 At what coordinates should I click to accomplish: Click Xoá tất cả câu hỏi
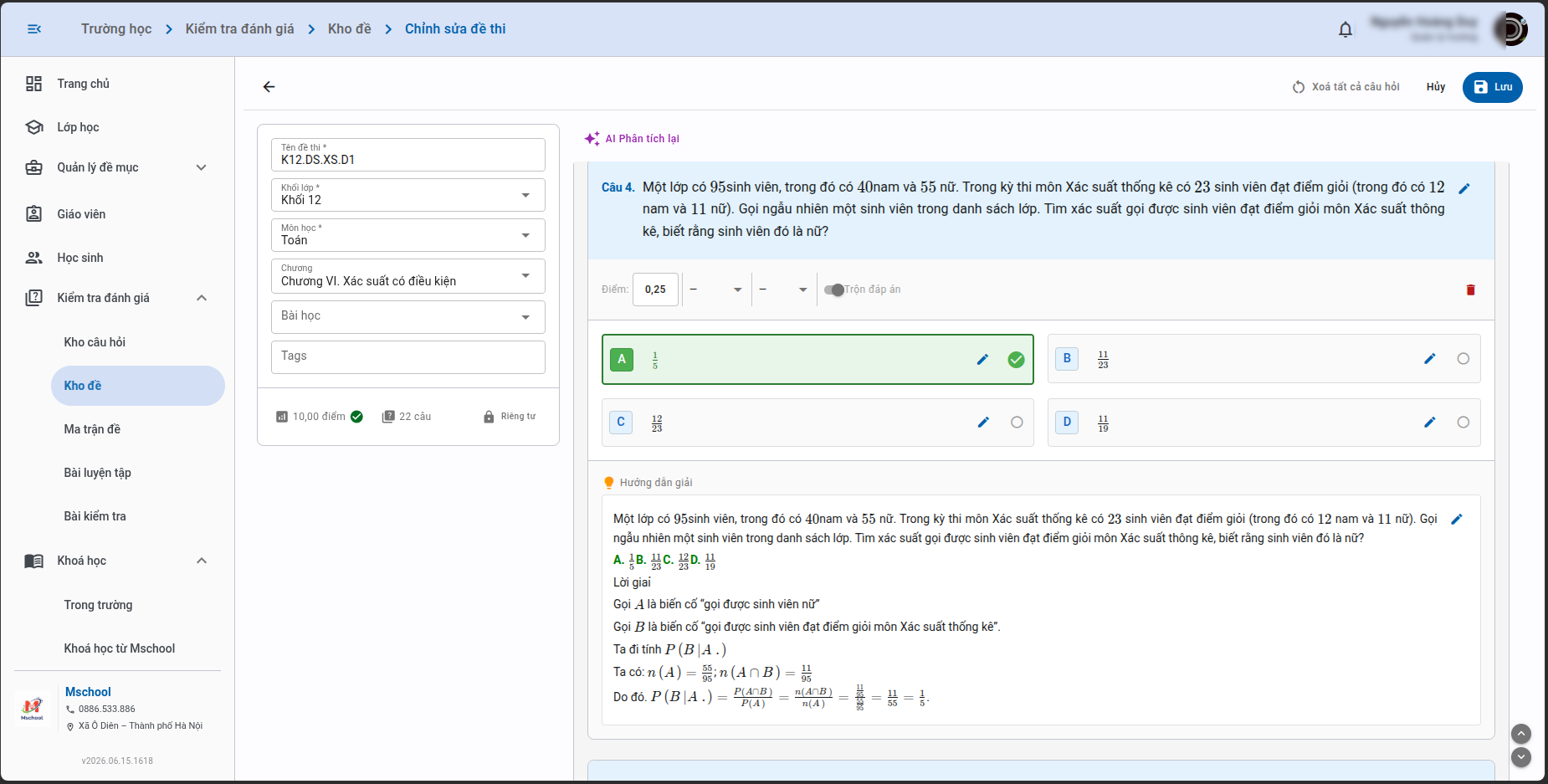pyautogui.click(x=1346, y=87)
